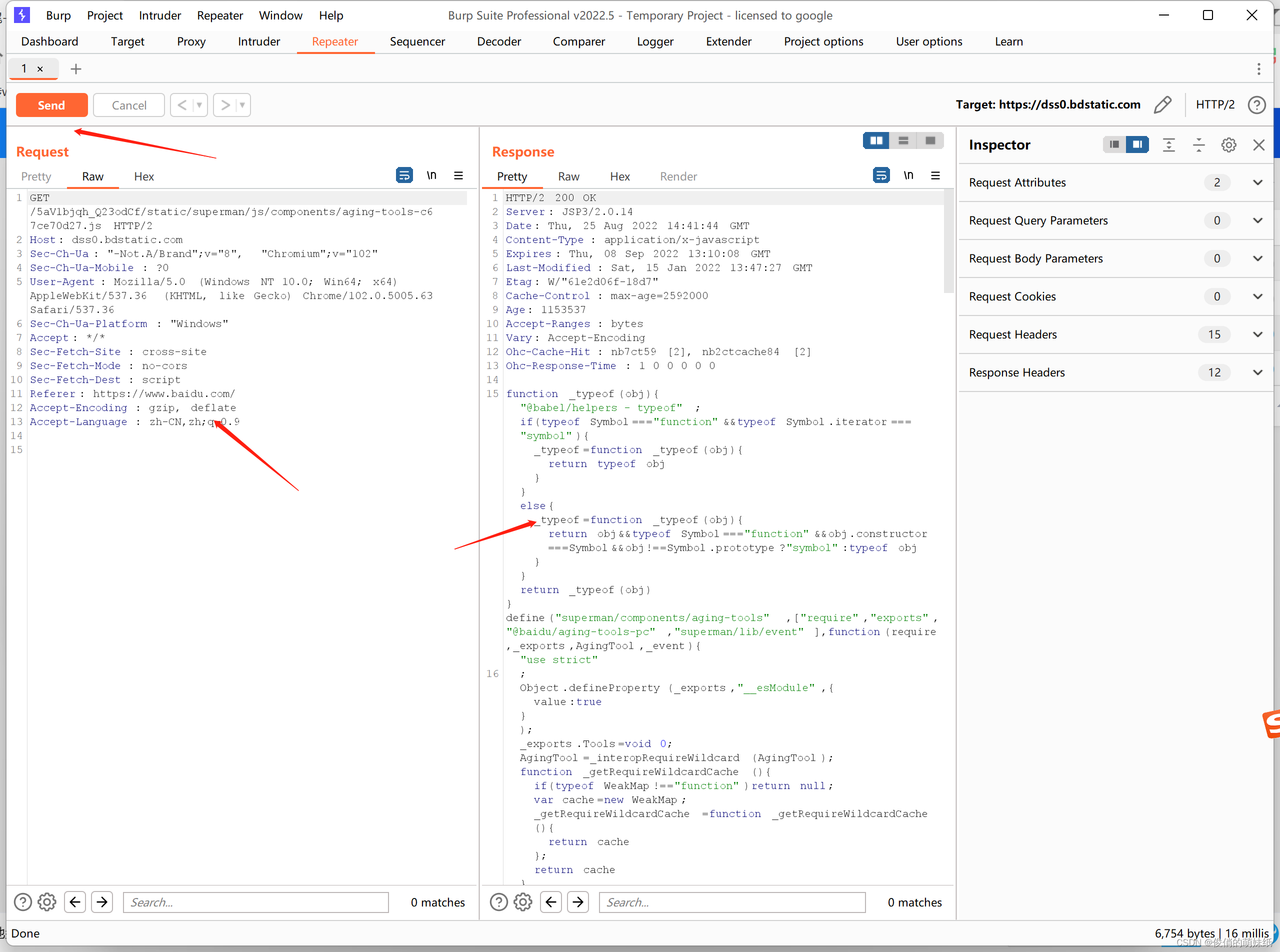Click the Repeater help question icon
Viewport: 1280px width, 952px height.
1256,105
